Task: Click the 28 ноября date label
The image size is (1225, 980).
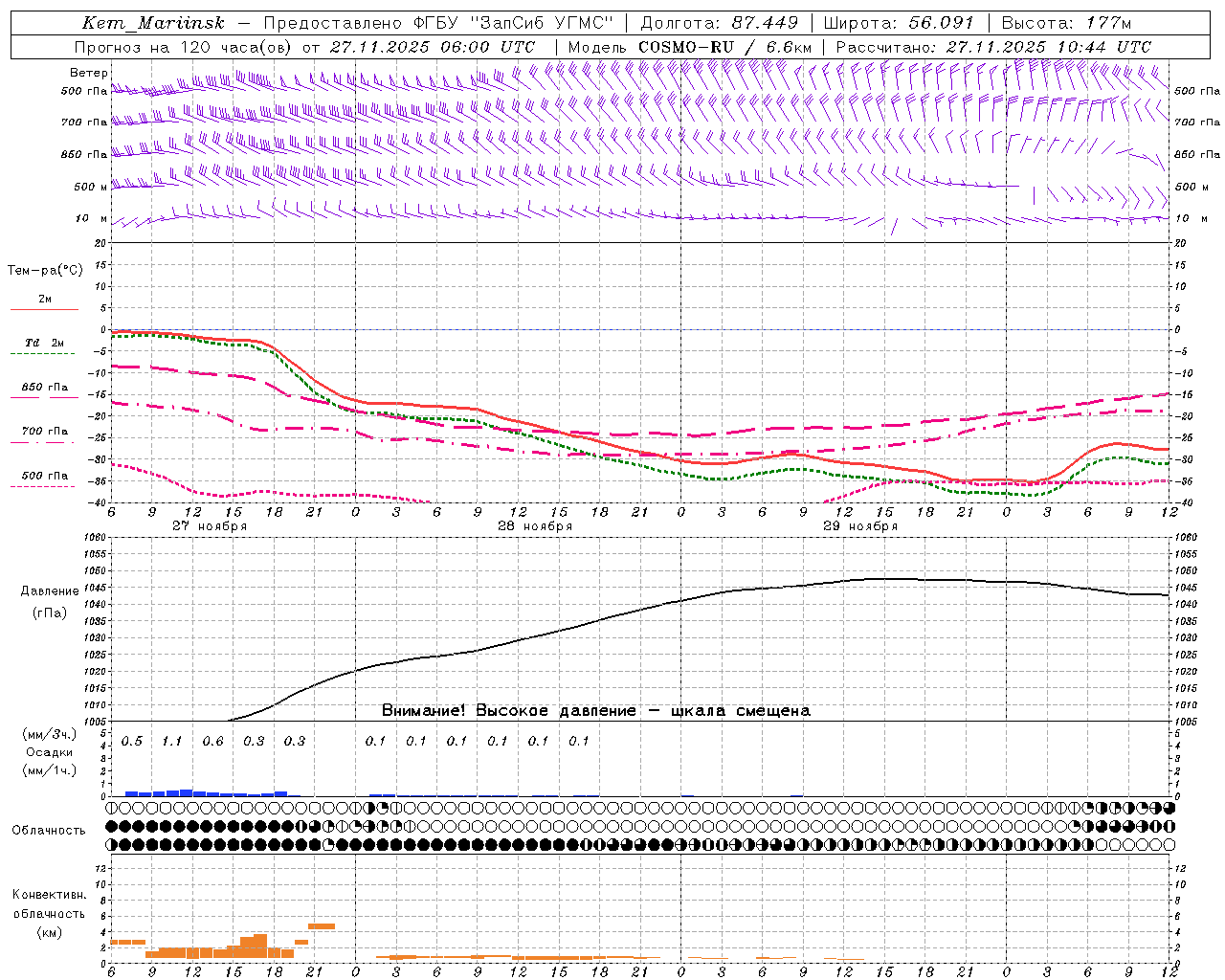Action: tap(535, 526)
